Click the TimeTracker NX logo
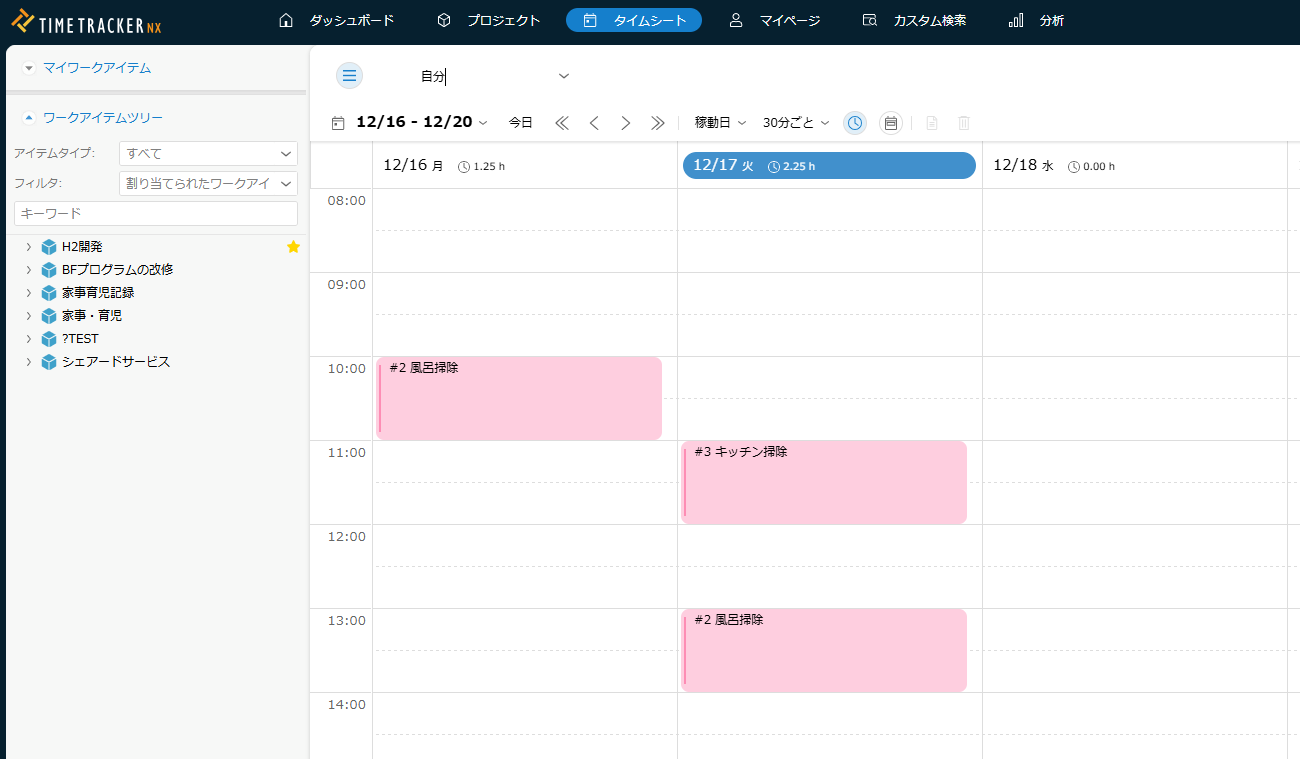The width and height of the screenshot is (1300, 759). [x=86, y=21]
